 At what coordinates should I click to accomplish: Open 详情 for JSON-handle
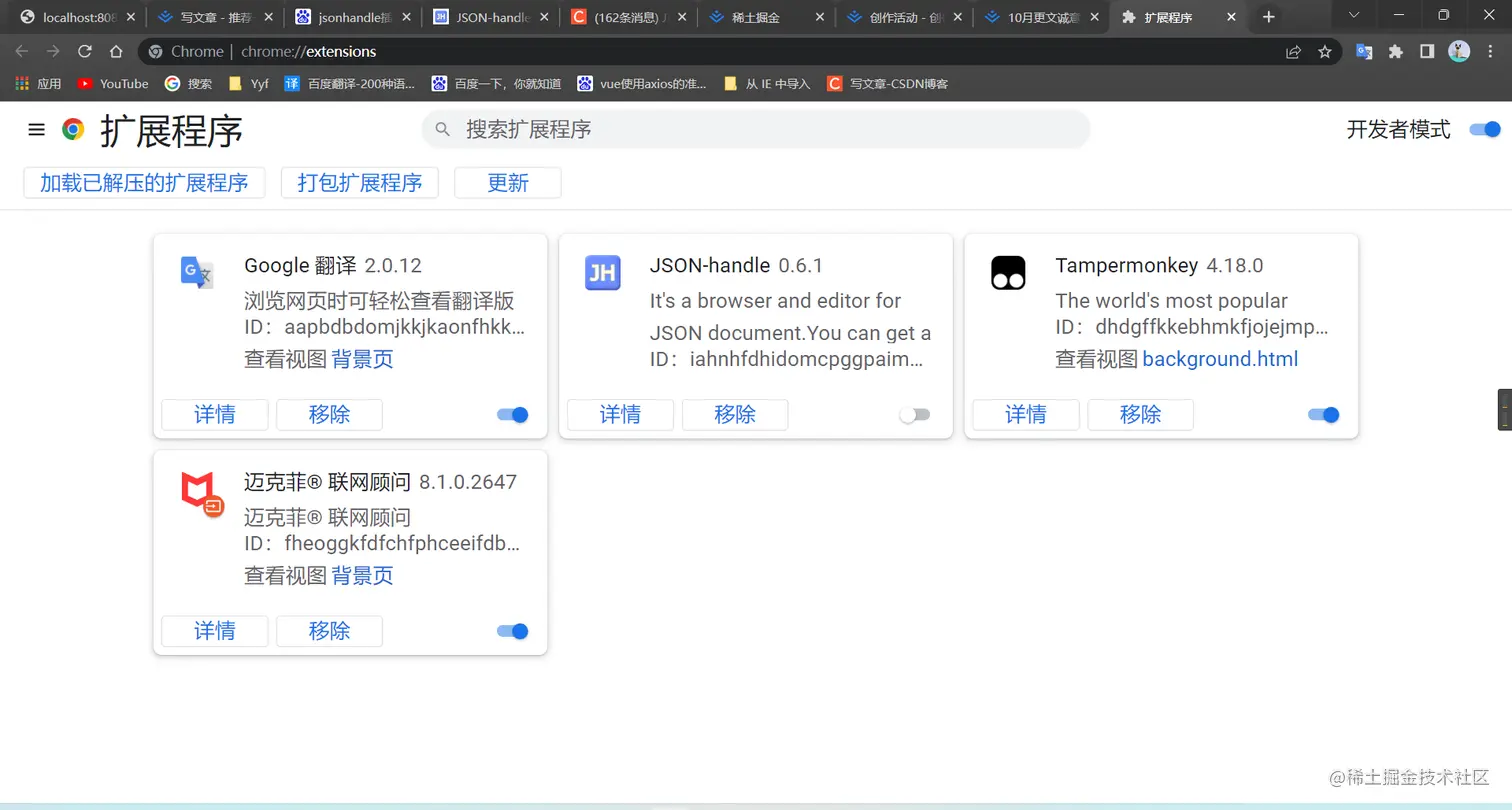click(621, 415)
